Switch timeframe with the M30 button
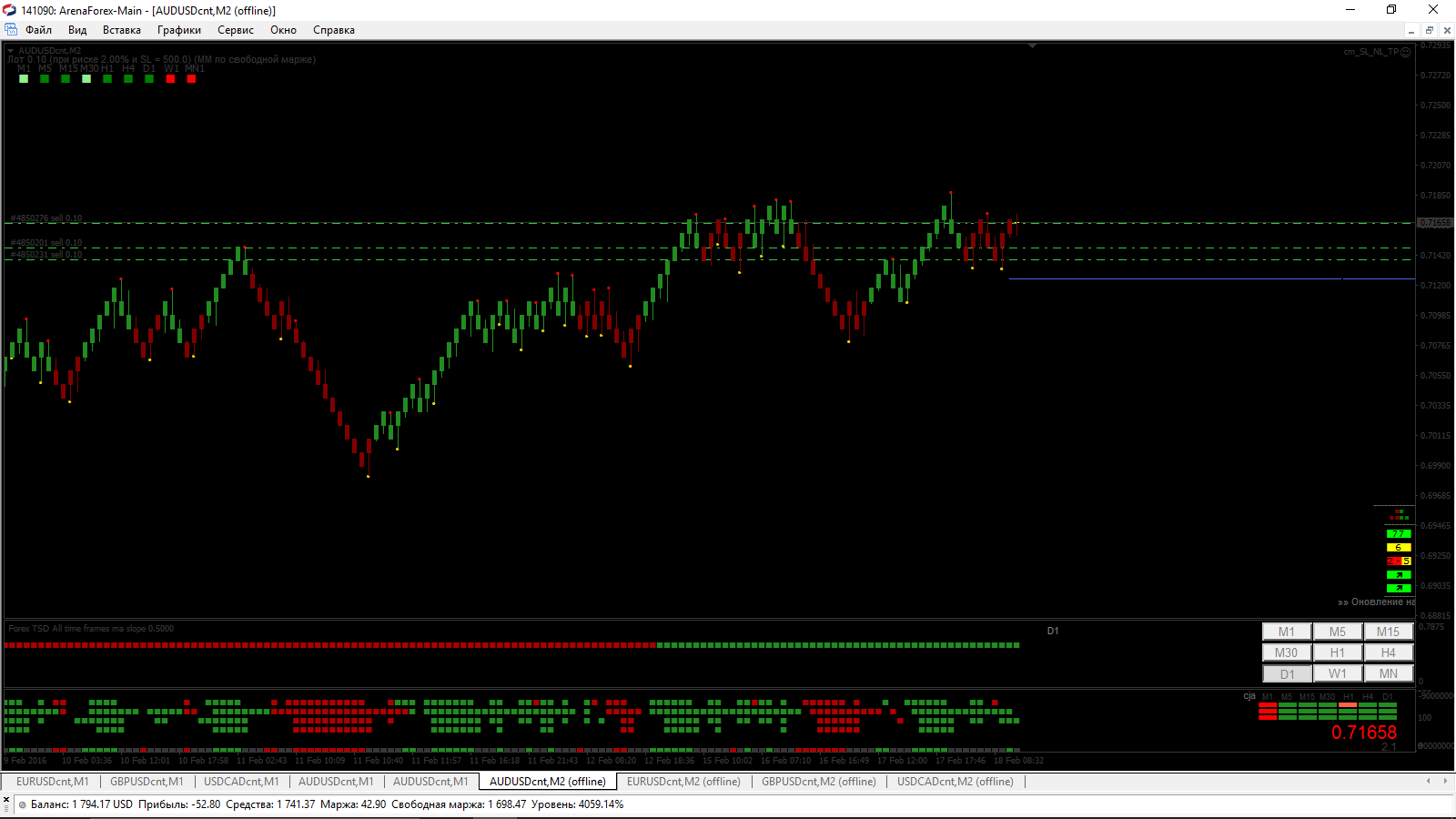This screenshot has width=1456, height=819. [x=1287, y=652]
